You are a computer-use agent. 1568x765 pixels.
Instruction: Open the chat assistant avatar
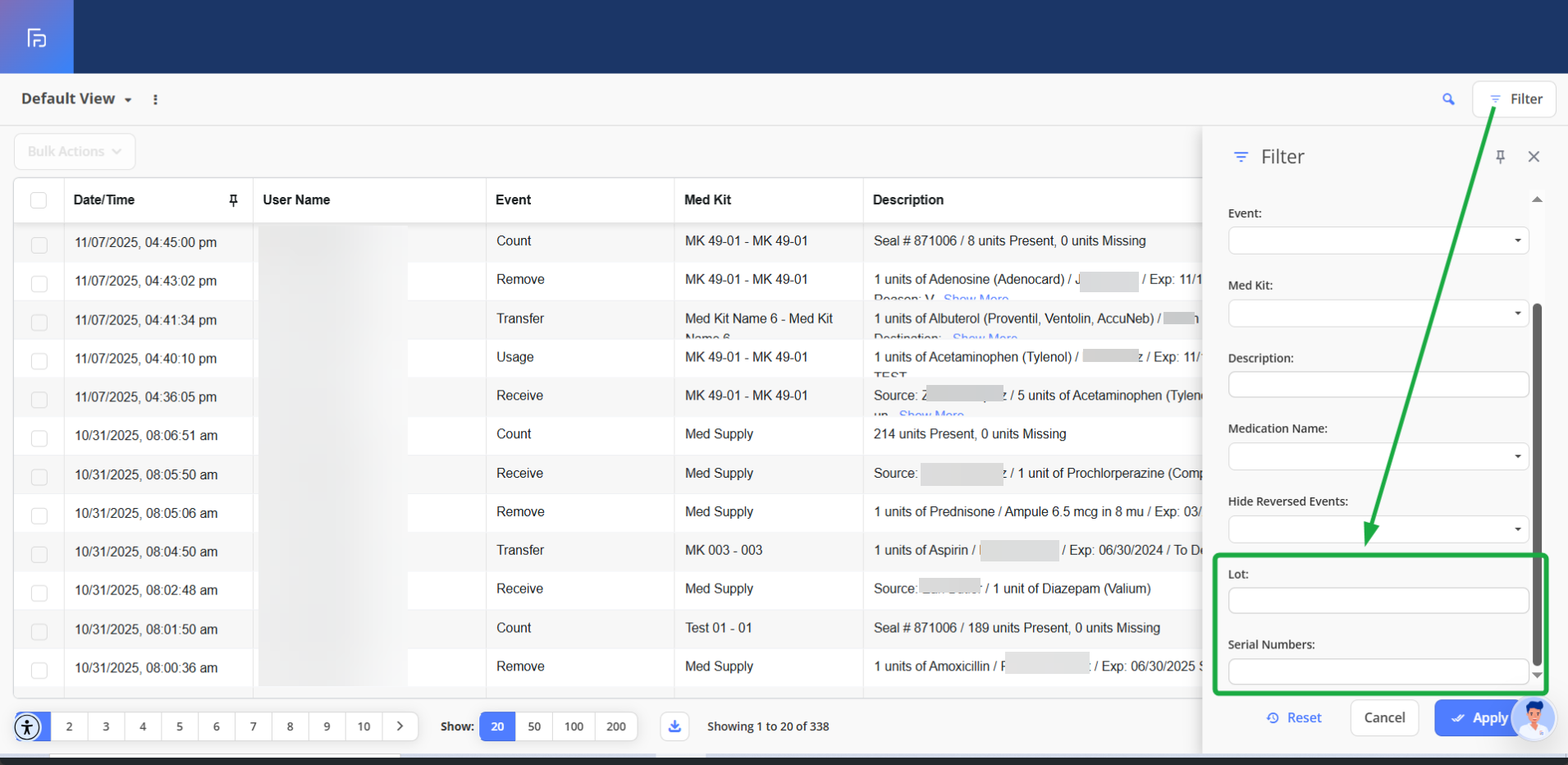coord(1534,717)
